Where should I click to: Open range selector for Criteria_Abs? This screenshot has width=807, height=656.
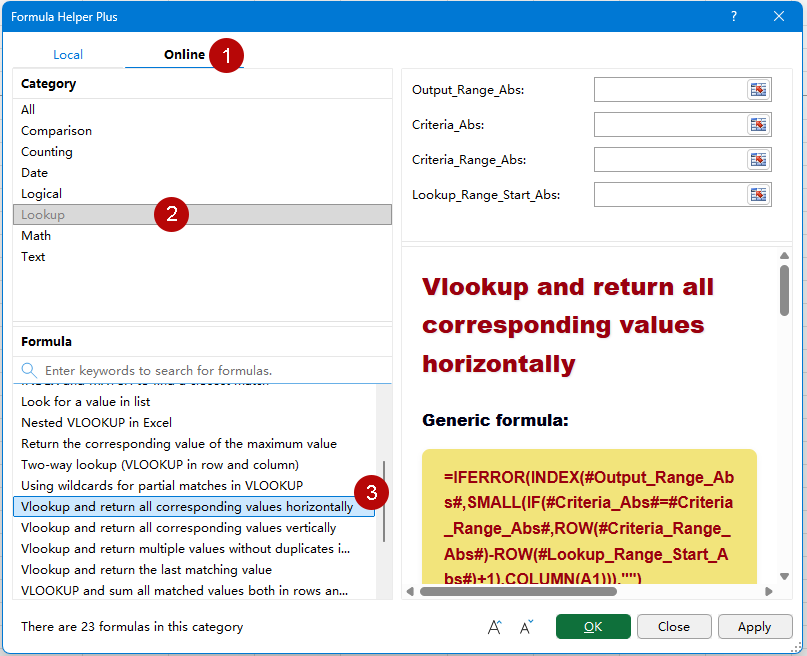(x=758, y=125)
